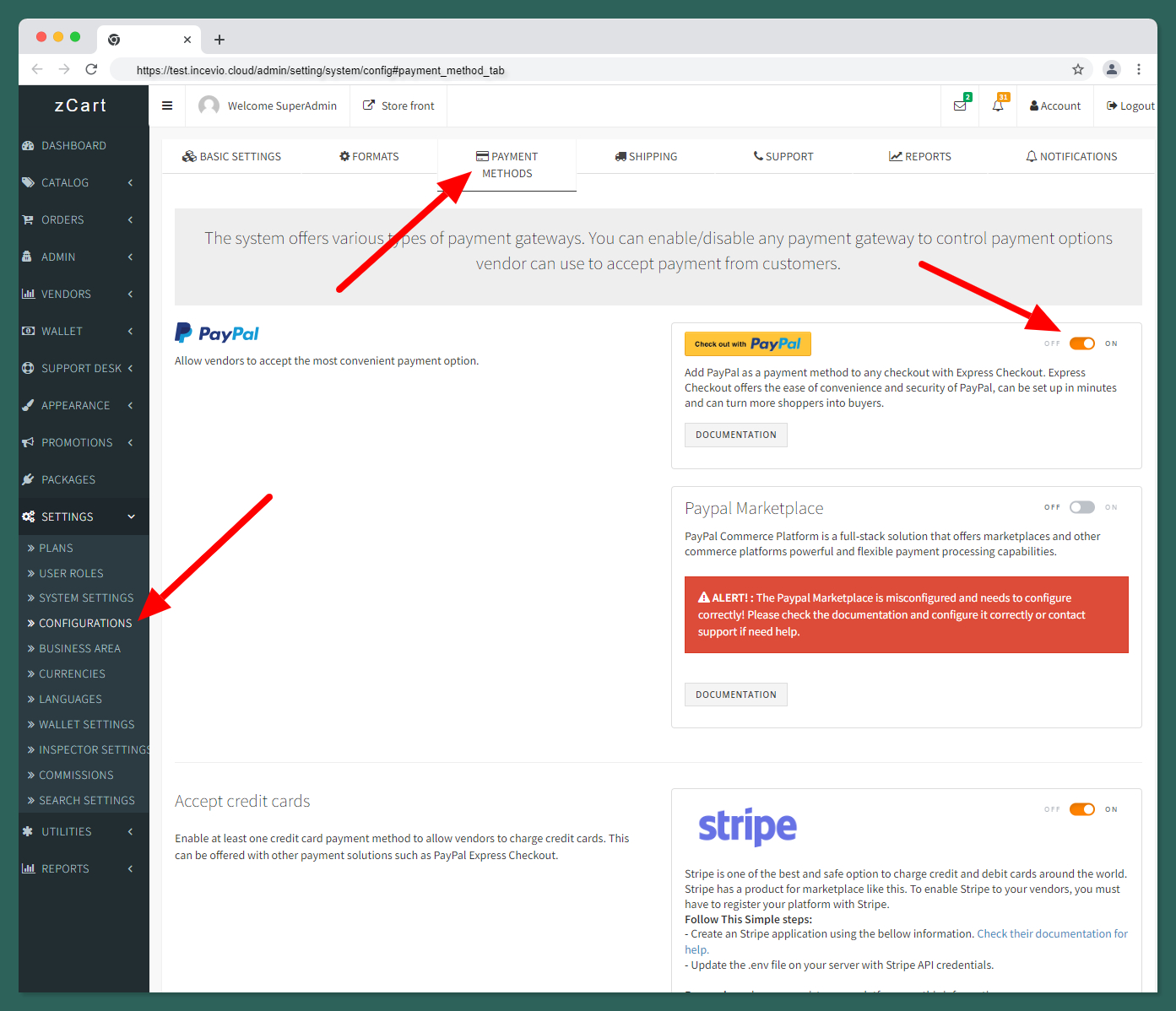Click the SuperAdmin avatar icon
1176x1011 pixels.
(209, 105)
